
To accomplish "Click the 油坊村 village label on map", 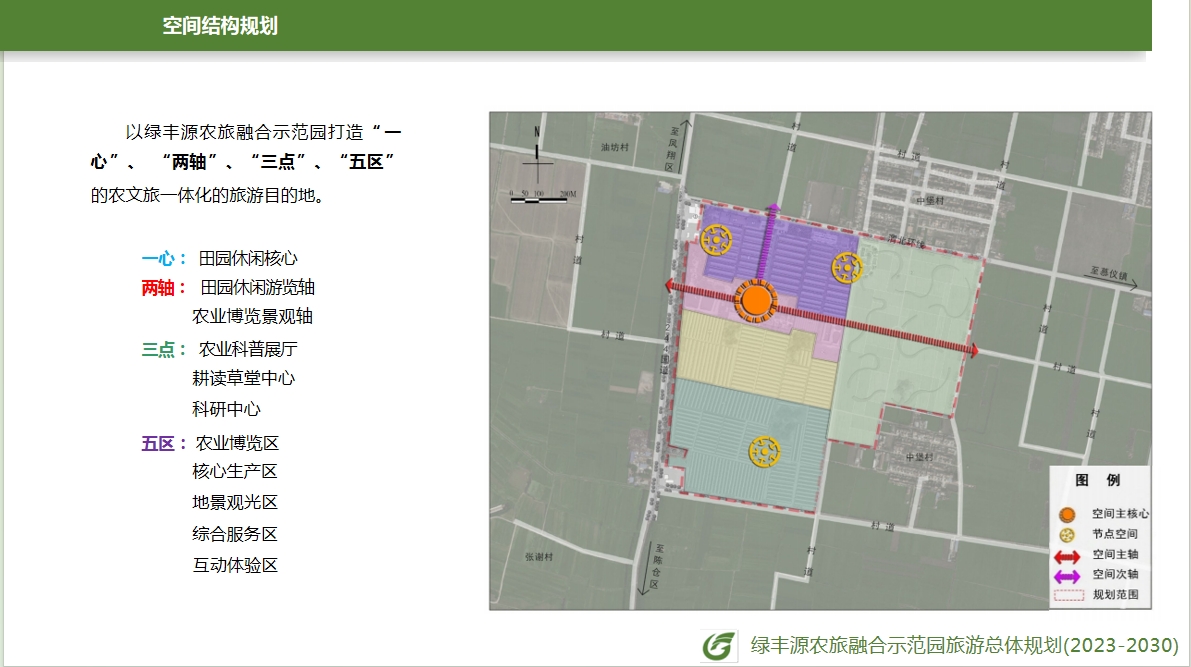I will pos(614,147).
